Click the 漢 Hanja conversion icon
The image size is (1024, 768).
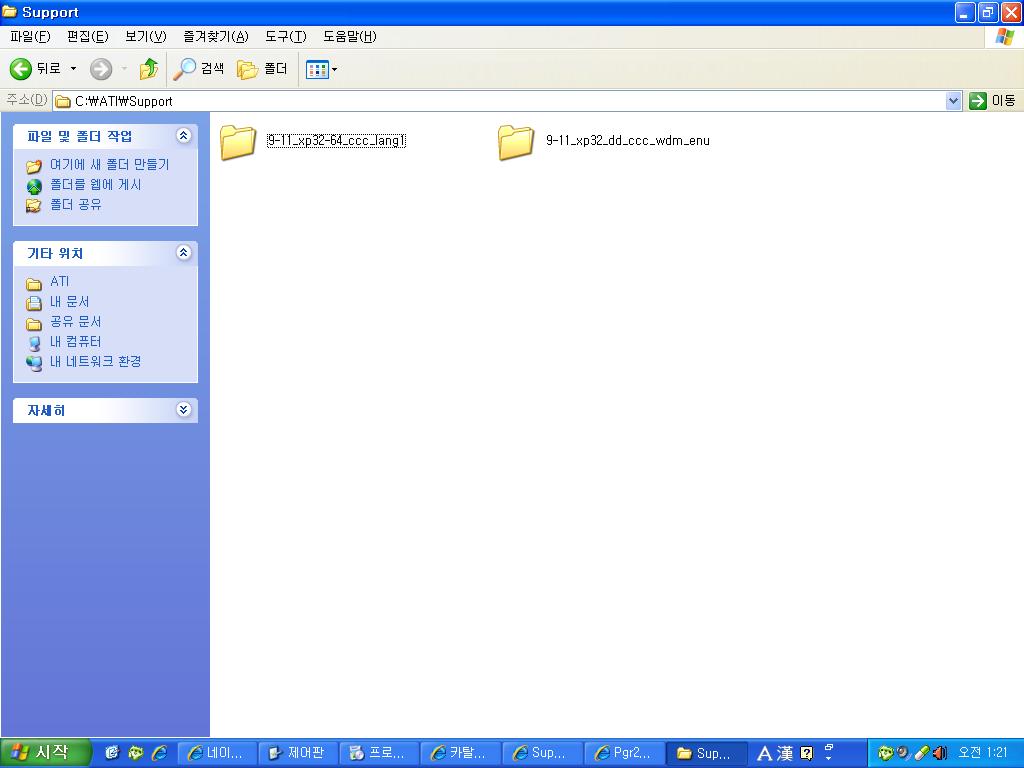[784, 754]
